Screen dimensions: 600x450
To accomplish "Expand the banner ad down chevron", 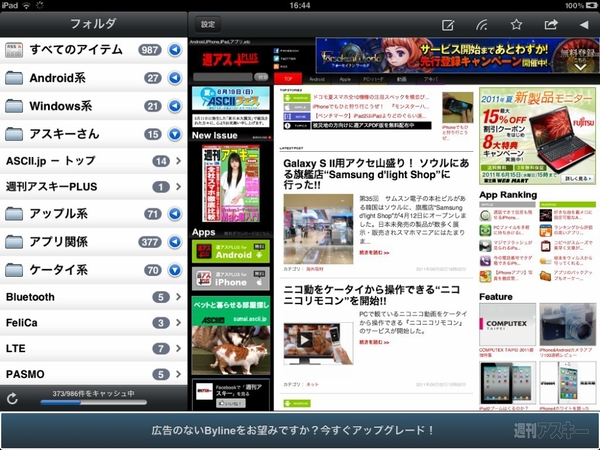I will 580,67.
